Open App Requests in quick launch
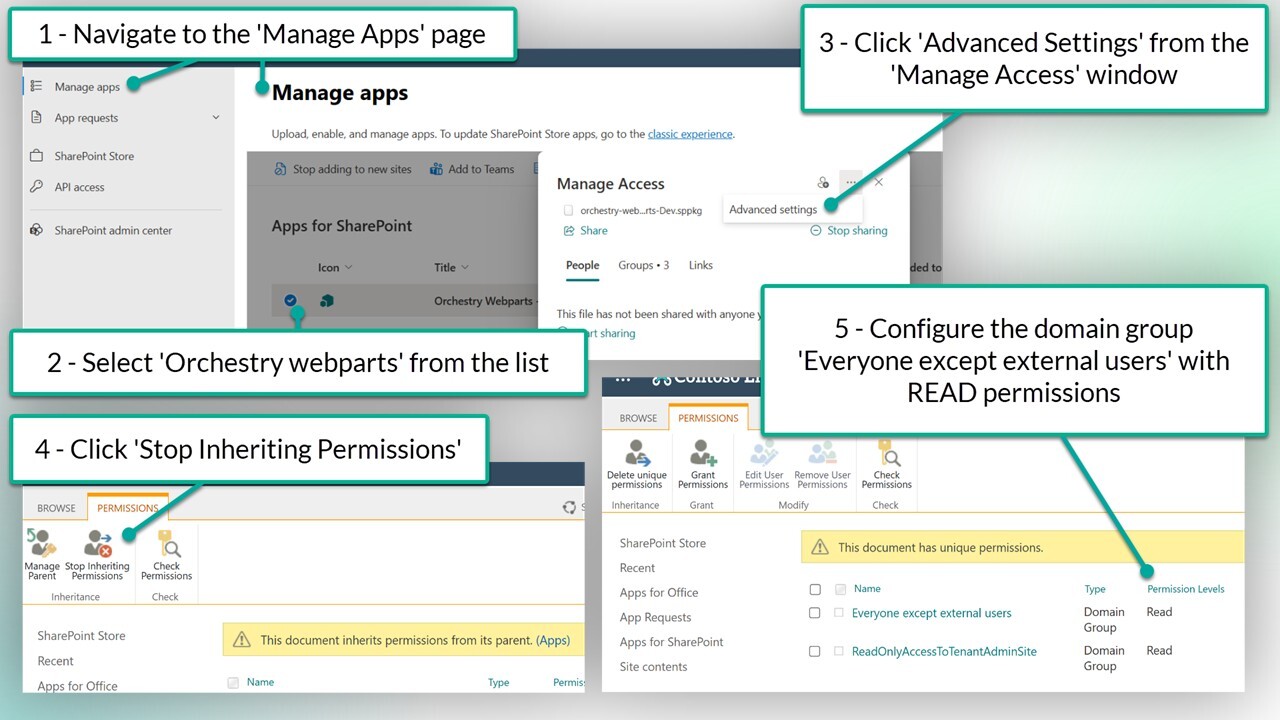 coord(655,617)
